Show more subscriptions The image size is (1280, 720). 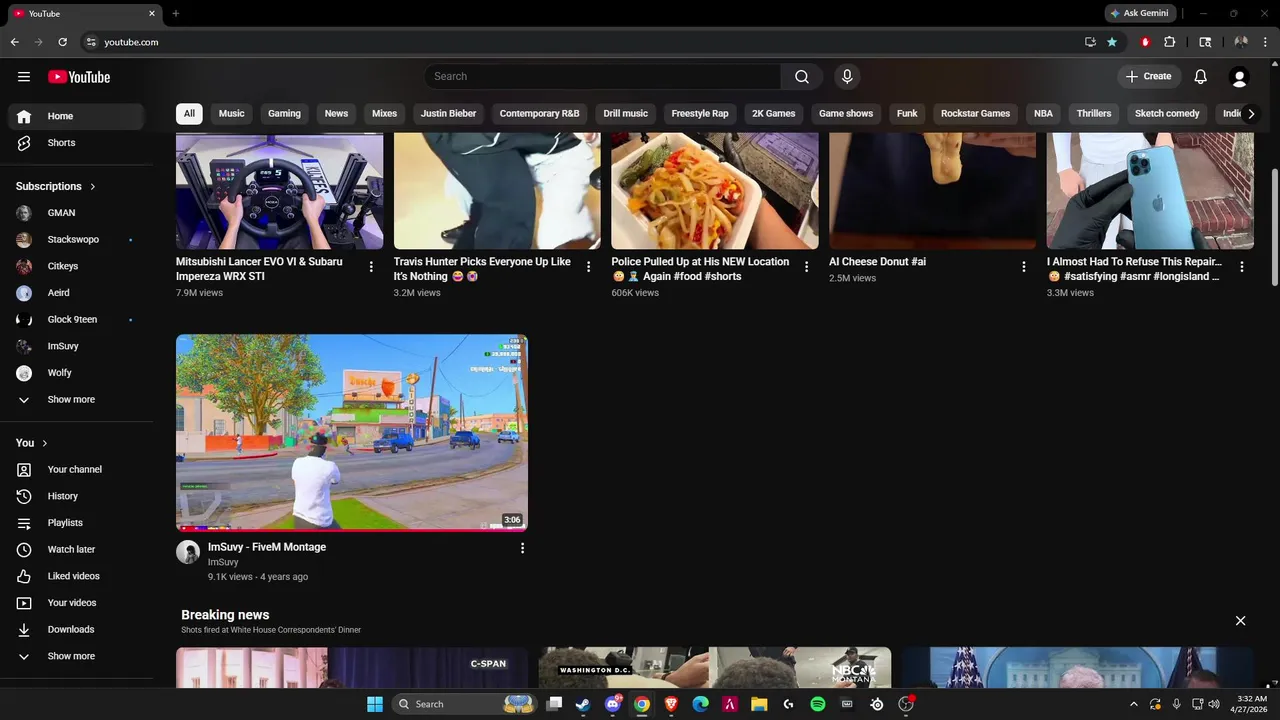[x=76, y=400]
